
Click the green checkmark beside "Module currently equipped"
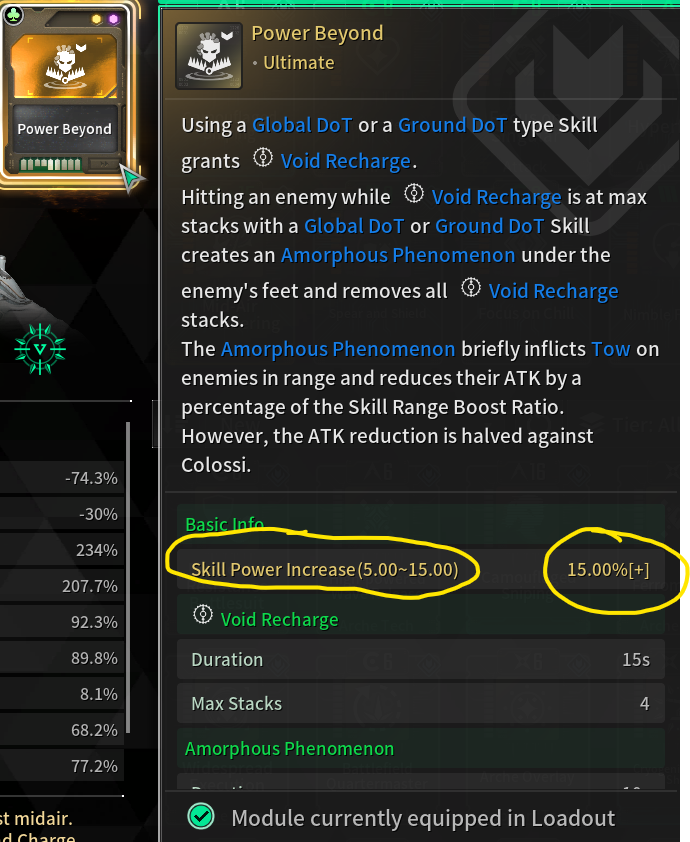(201, 818)
